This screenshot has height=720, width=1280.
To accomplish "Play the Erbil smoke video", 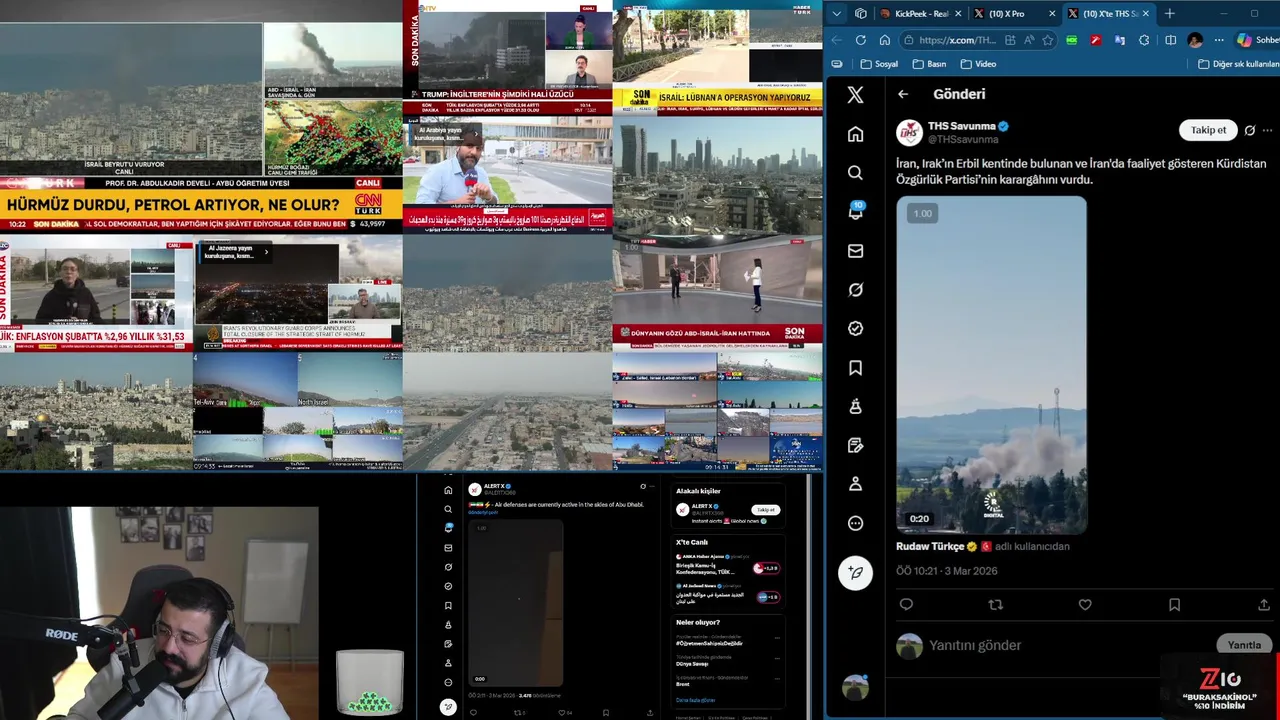I will point(991,365).
